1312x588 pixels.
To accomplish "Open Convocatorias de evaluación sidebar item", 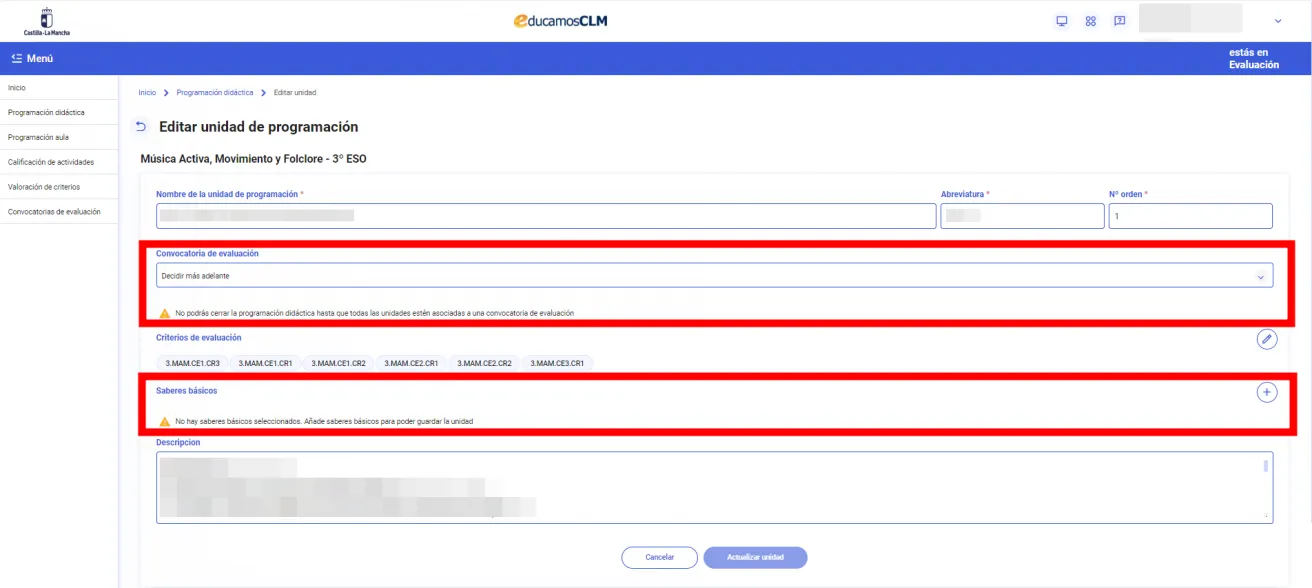I will coord(54,212).
